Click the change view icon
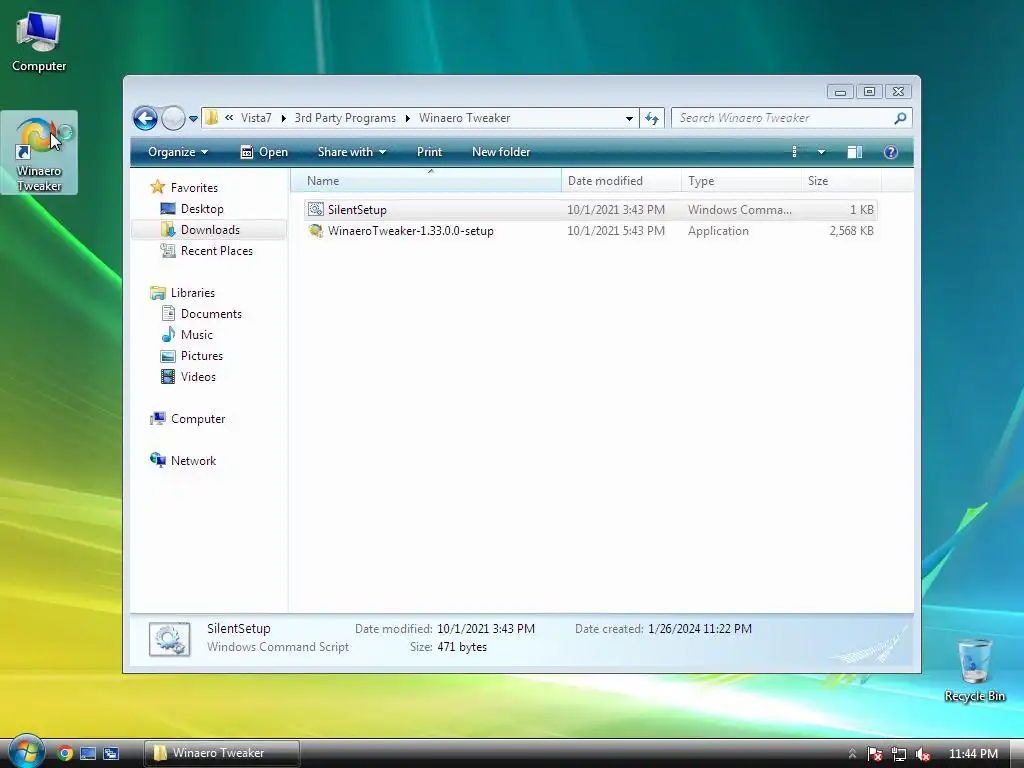 point(794,152)
